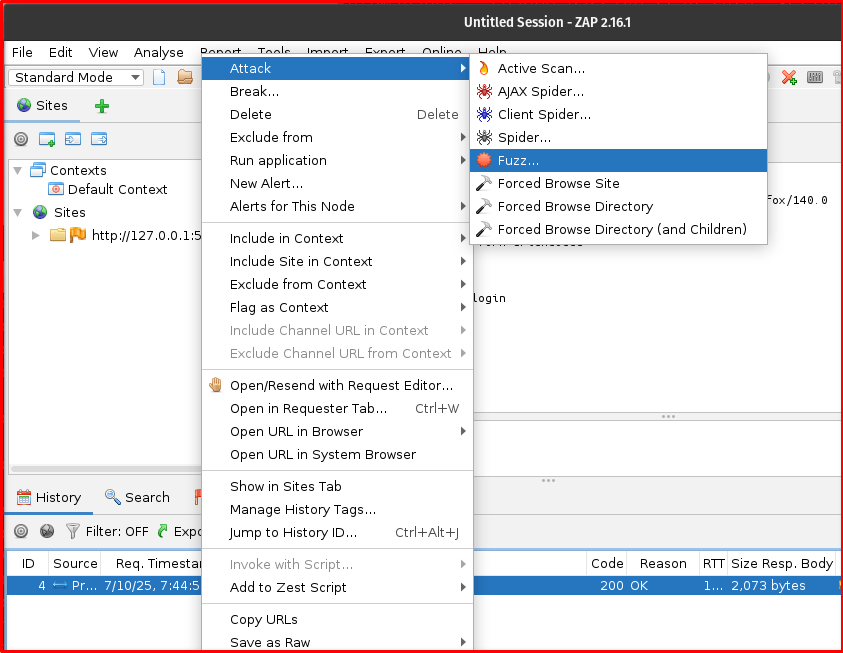Screen dimensions: 843x653
Task: Sort history by Size Resp. Body header
Action: (x=782, y=563)
